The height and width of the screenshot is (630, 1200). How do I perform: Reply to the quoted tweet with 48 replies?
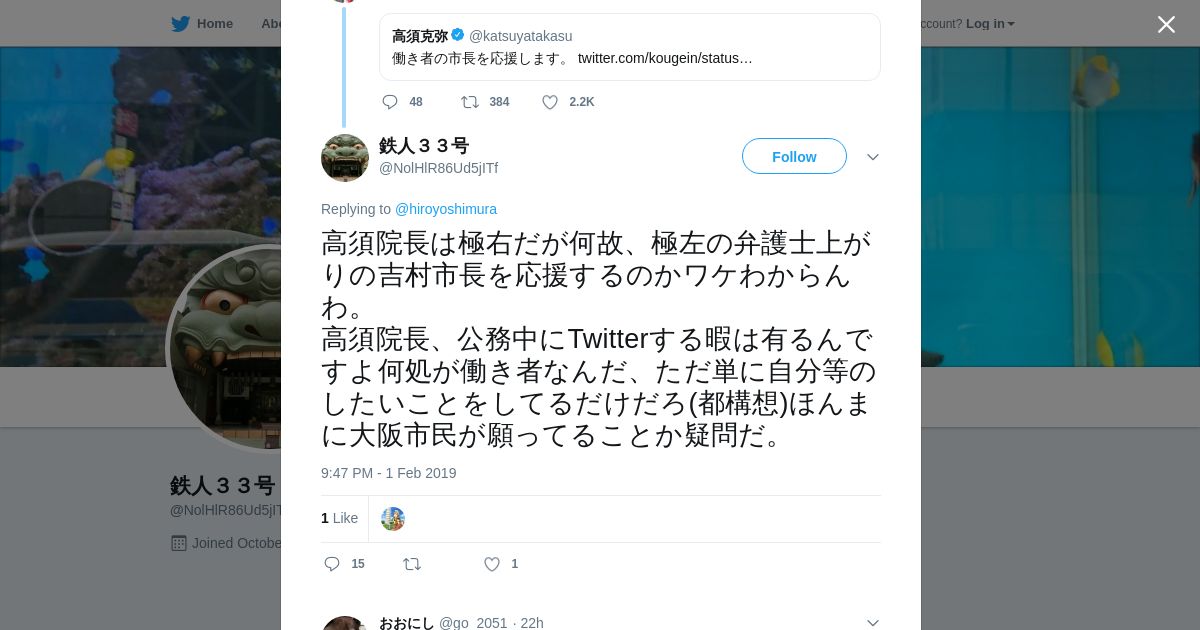[390, 102]
